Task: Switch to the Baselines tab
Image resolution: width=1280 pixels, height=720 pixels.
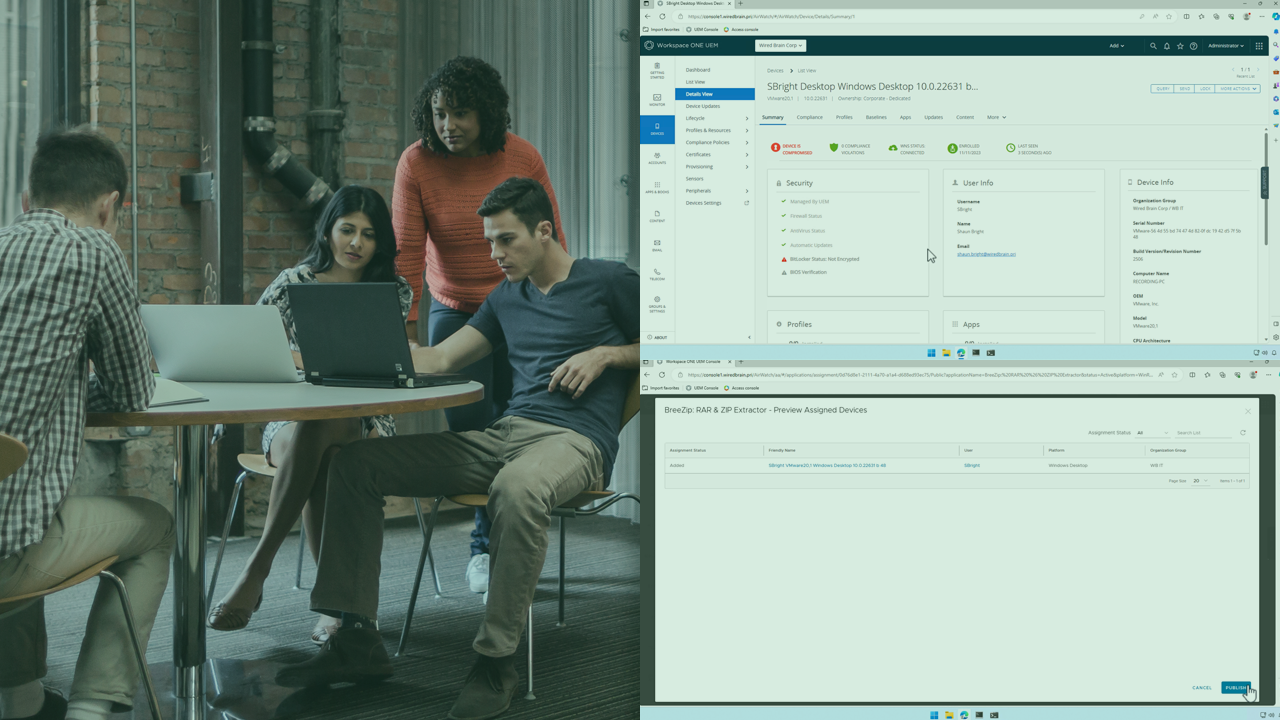Action: tap(875, 117)
